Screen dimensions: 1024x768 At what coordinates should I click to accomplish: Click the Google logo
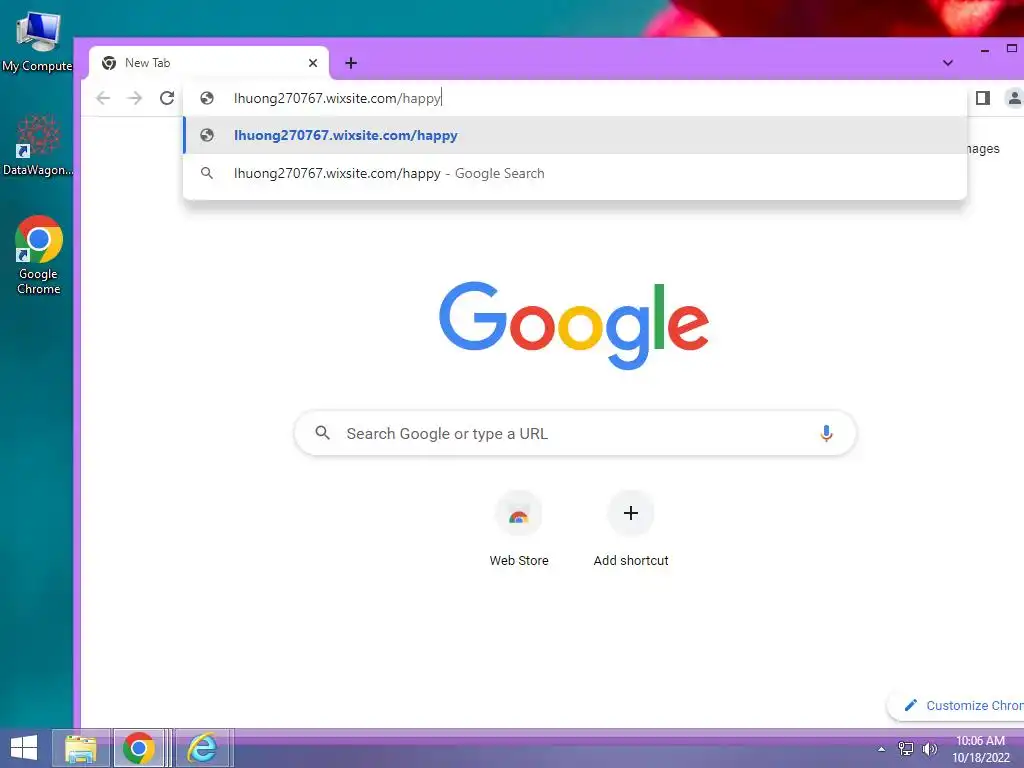(x=574, y=325)
